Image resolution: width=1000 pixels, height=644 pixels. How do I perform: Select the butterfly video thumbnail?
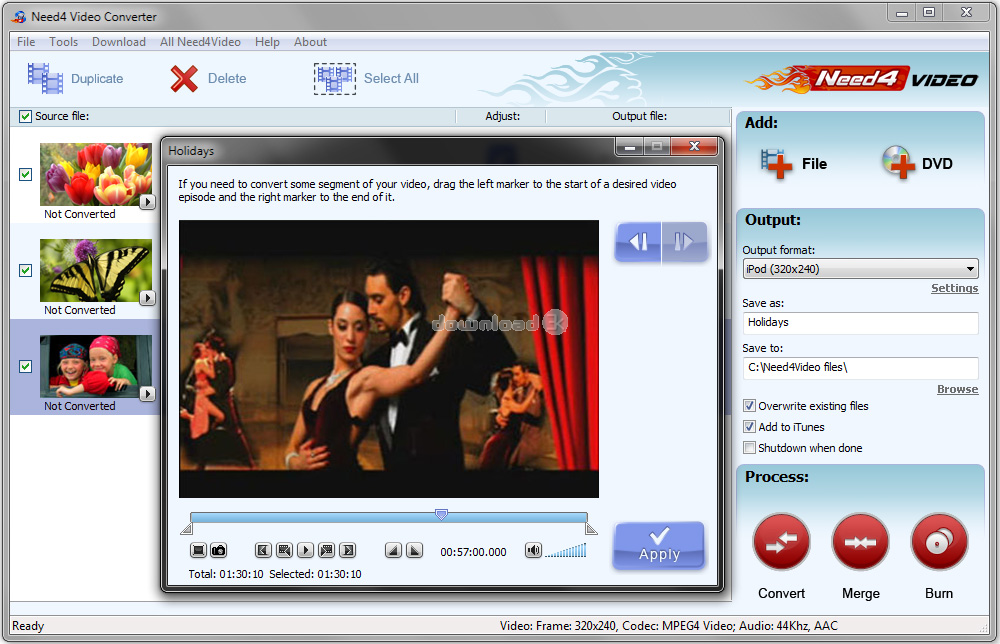coord(96,270)
